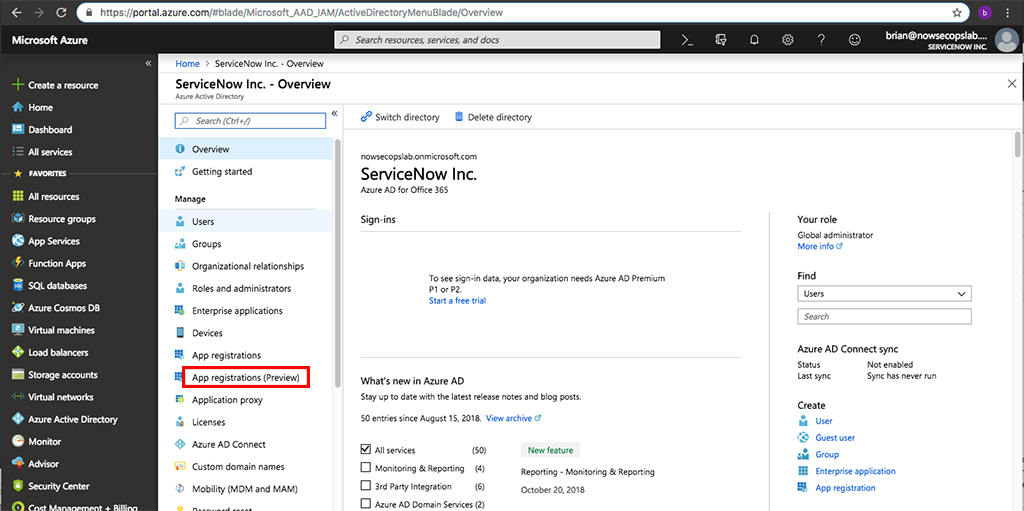Viewport: 1024px width, 511px height.
Task: Click the App Services globe icon
Action: point(18,240)
